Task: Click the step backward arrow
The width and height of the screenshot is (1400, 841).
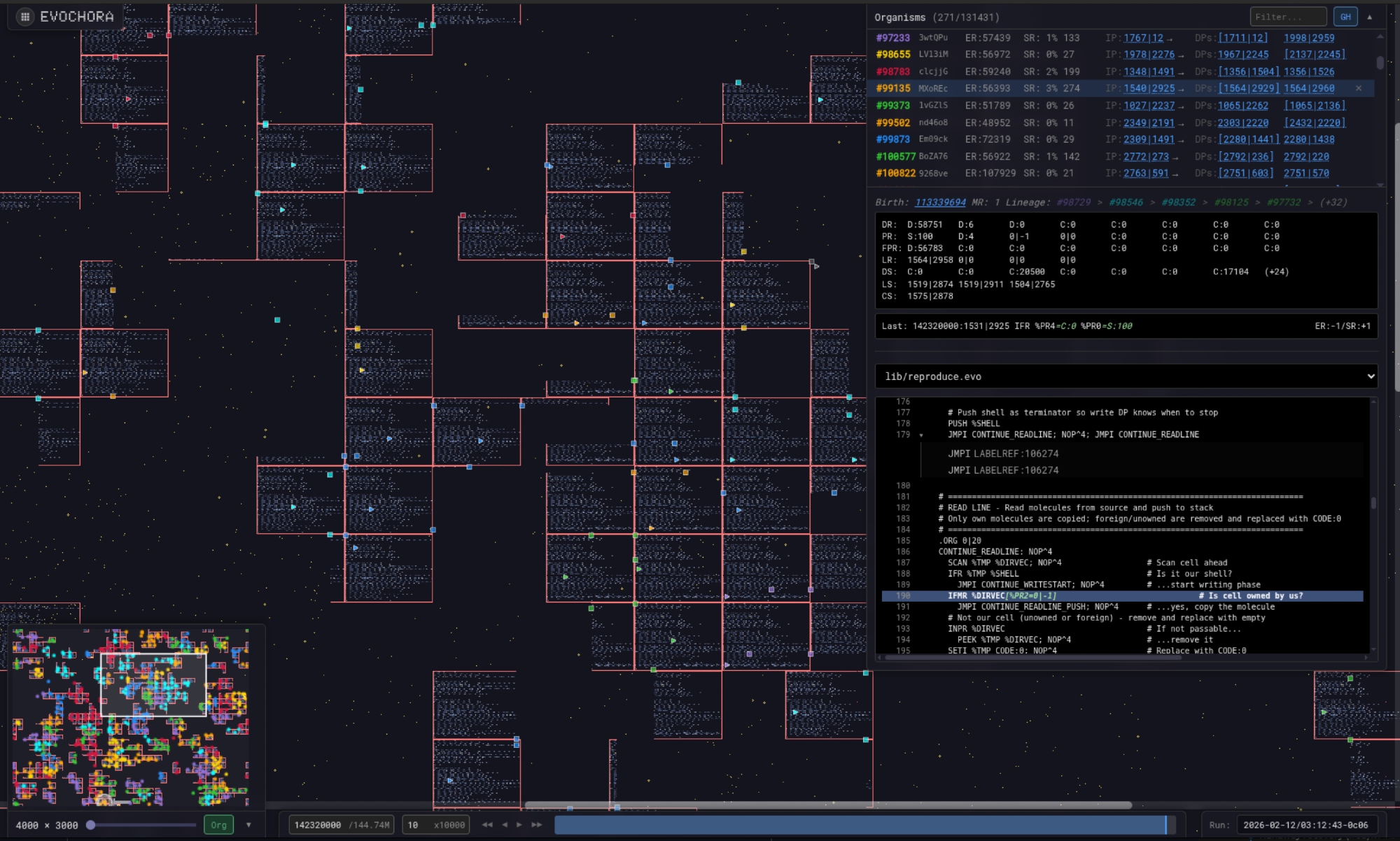Action: pyautogui.click(x=505, y=825)
